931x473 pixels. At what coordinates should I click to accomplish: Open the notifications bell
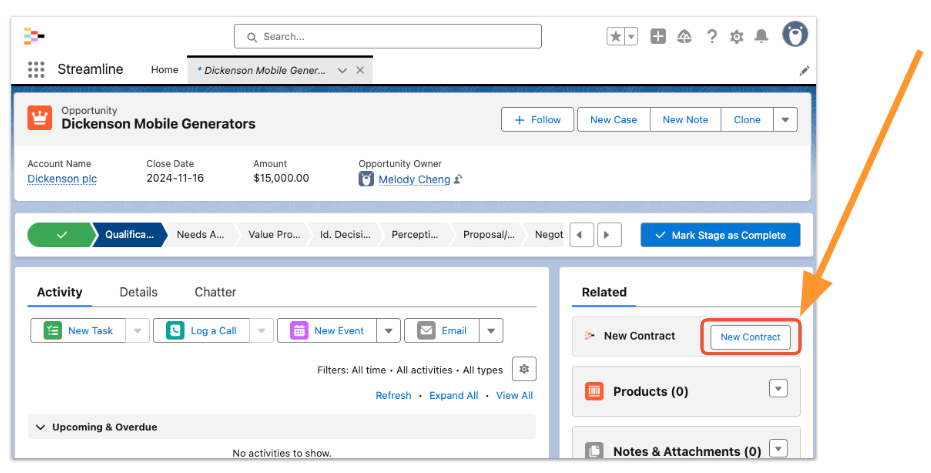click(x=762, y=37)
